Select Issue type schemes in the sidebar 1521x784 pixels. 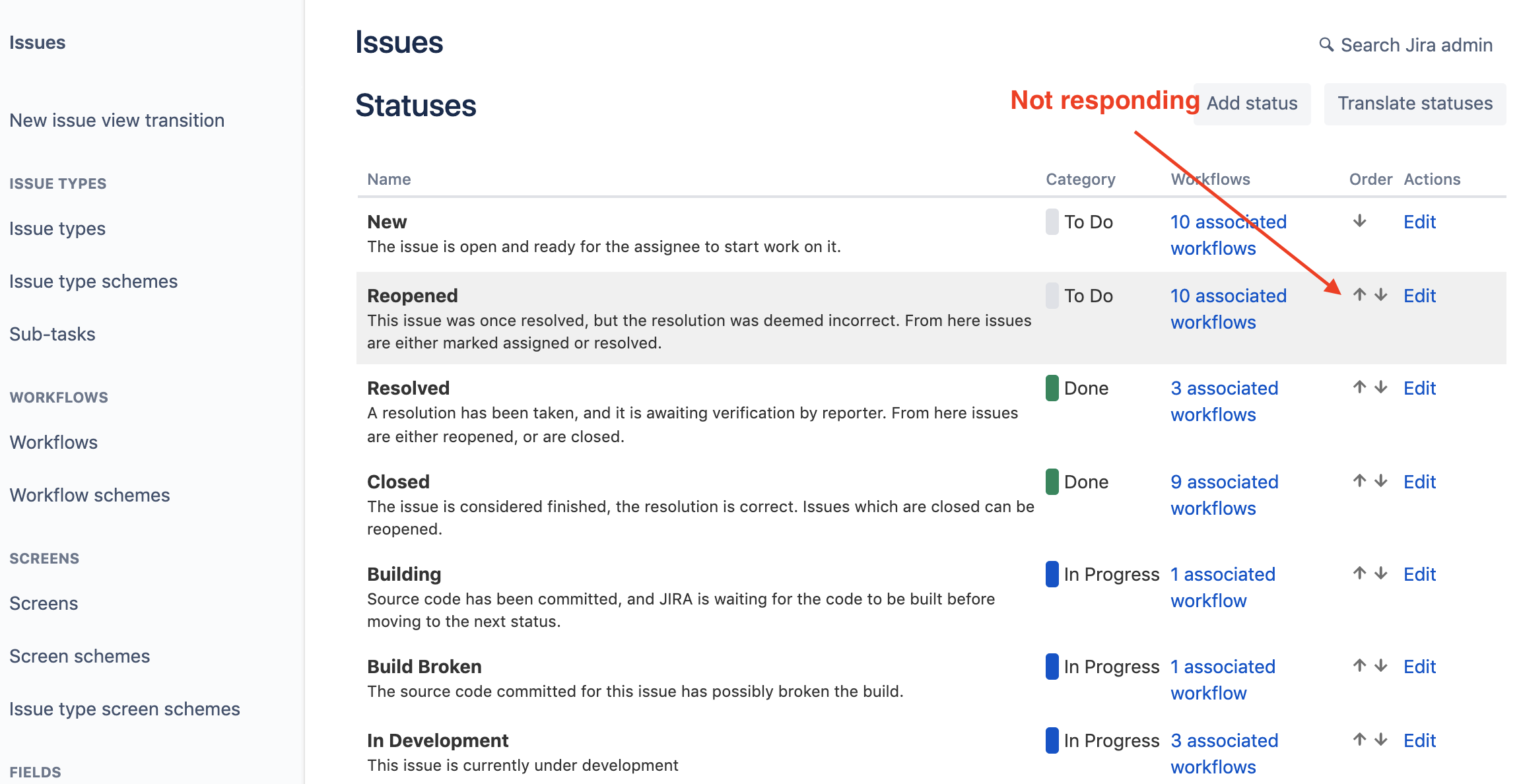[93, 280]
